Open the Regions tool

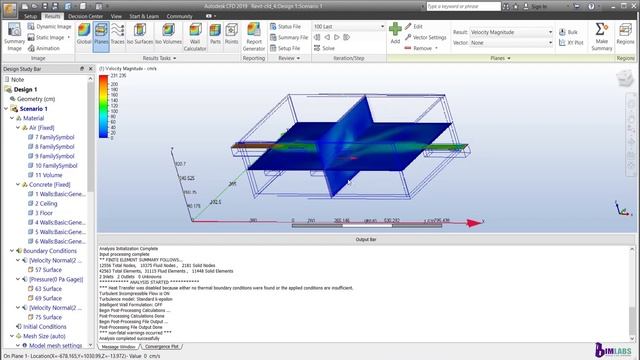coord(625,33)
